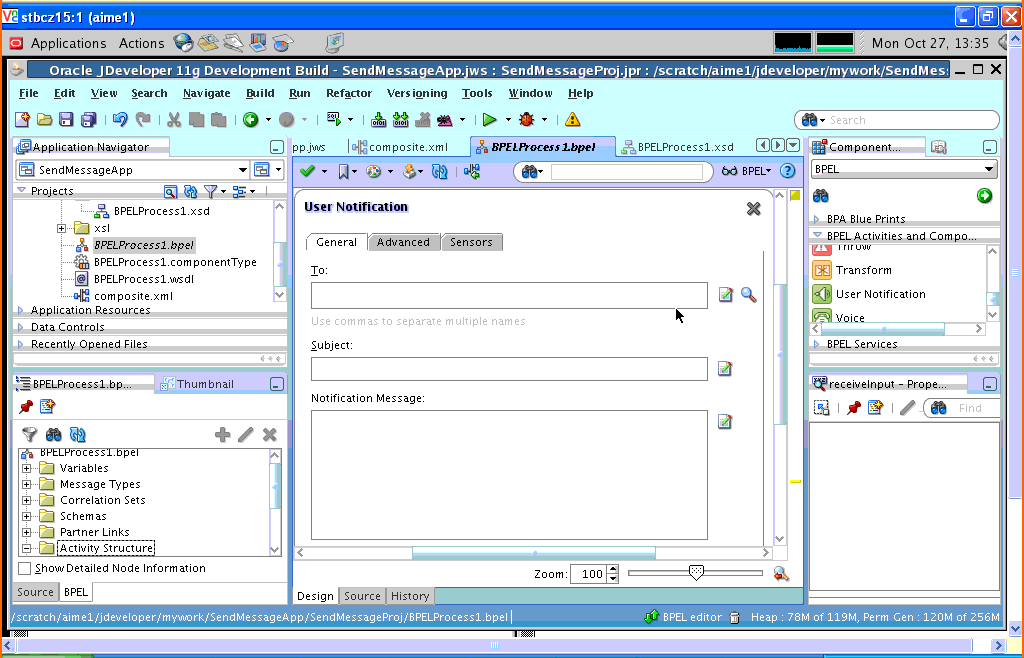The image size is (1024, 658).
Task: Click the delete X icon in structure panel
Action: tap(269, 435)
